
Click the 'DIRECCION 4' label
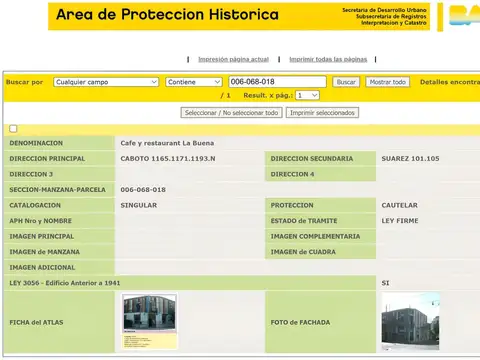point(292,174)
